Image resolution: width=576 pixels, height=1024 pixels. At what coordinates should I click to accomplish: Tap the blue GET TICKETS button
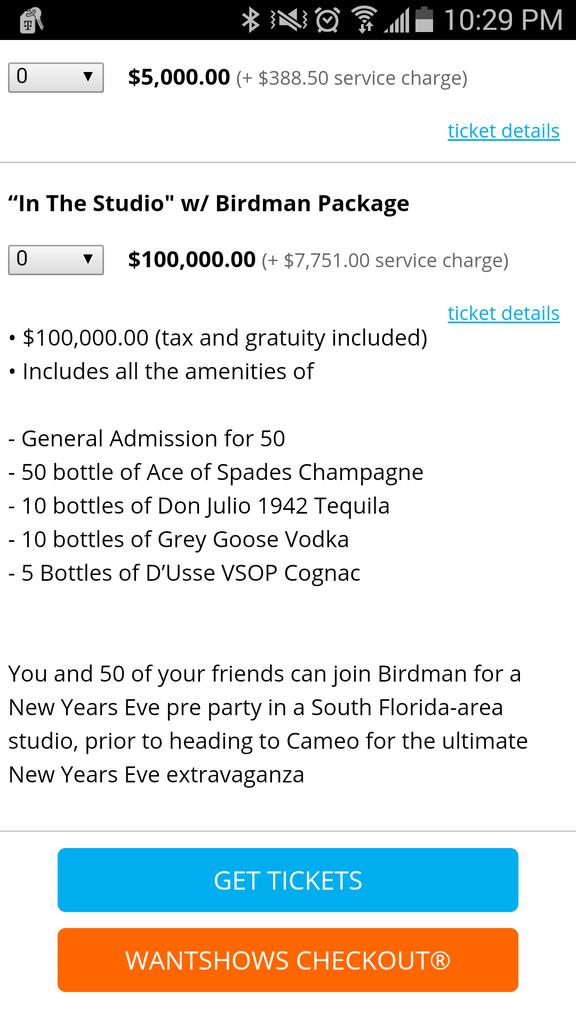(288, 880)
